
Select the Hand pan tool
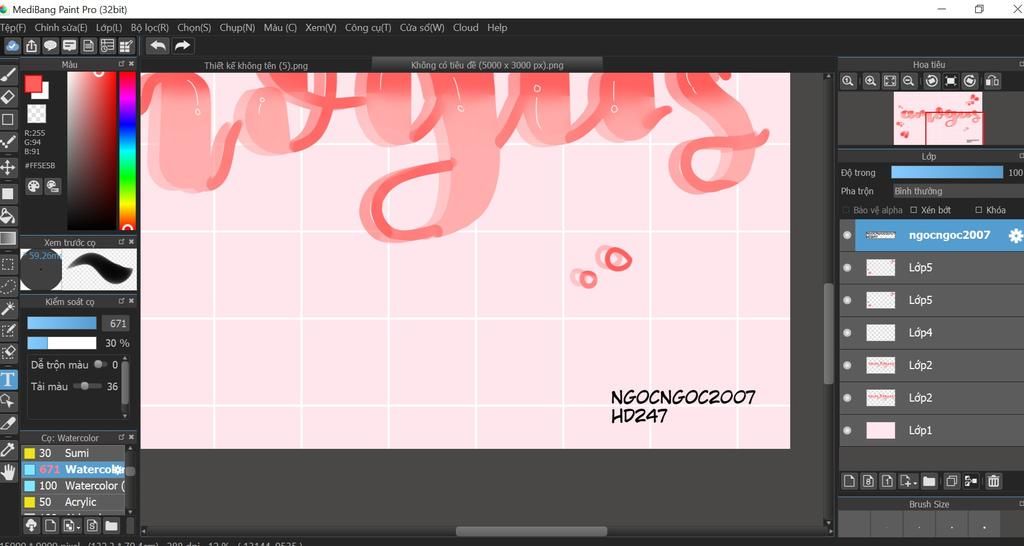8,472
